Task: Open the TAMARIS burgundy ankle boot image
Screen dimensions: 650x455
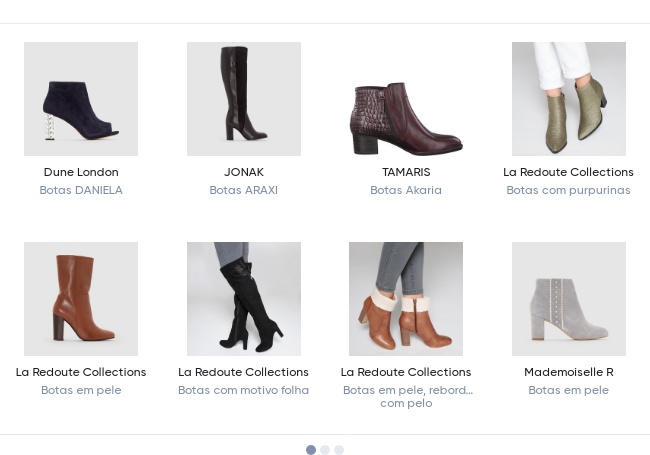Action: tap(406, 99)
